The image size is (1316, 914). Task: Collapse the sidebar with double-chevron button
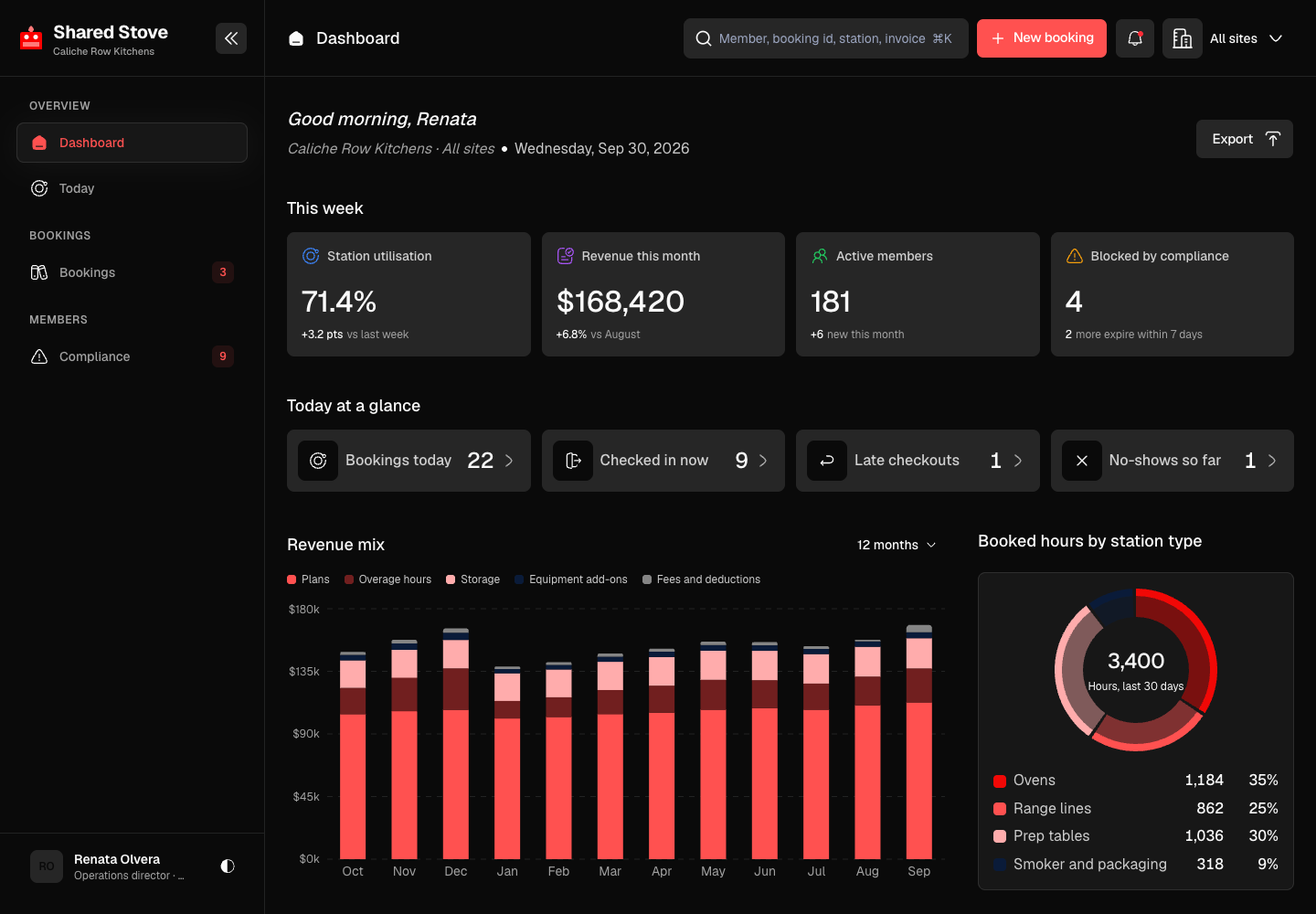[231, 38]
